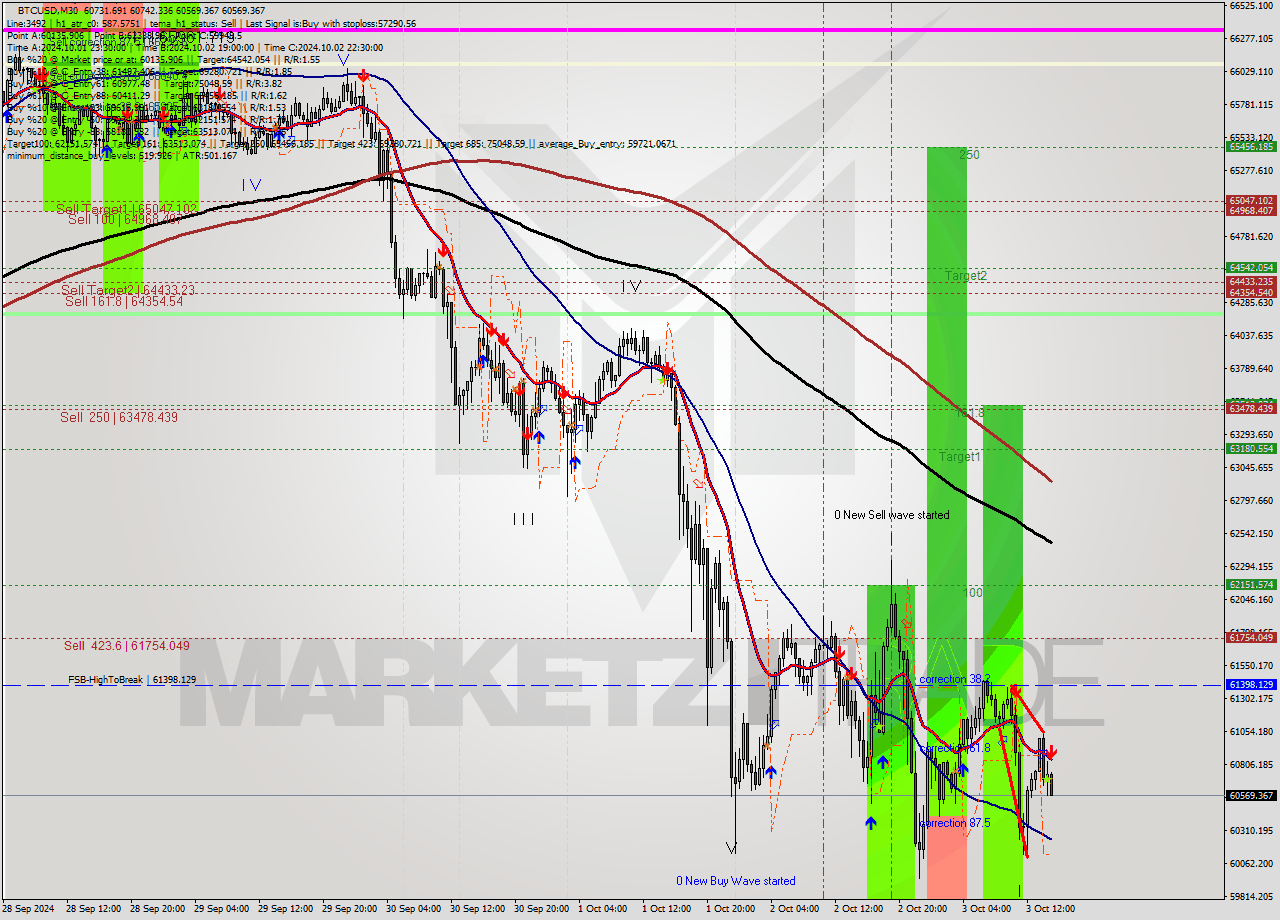Click the '0 New Buy Wave started' annotation

pyautogui.click(x=736, y=881)
